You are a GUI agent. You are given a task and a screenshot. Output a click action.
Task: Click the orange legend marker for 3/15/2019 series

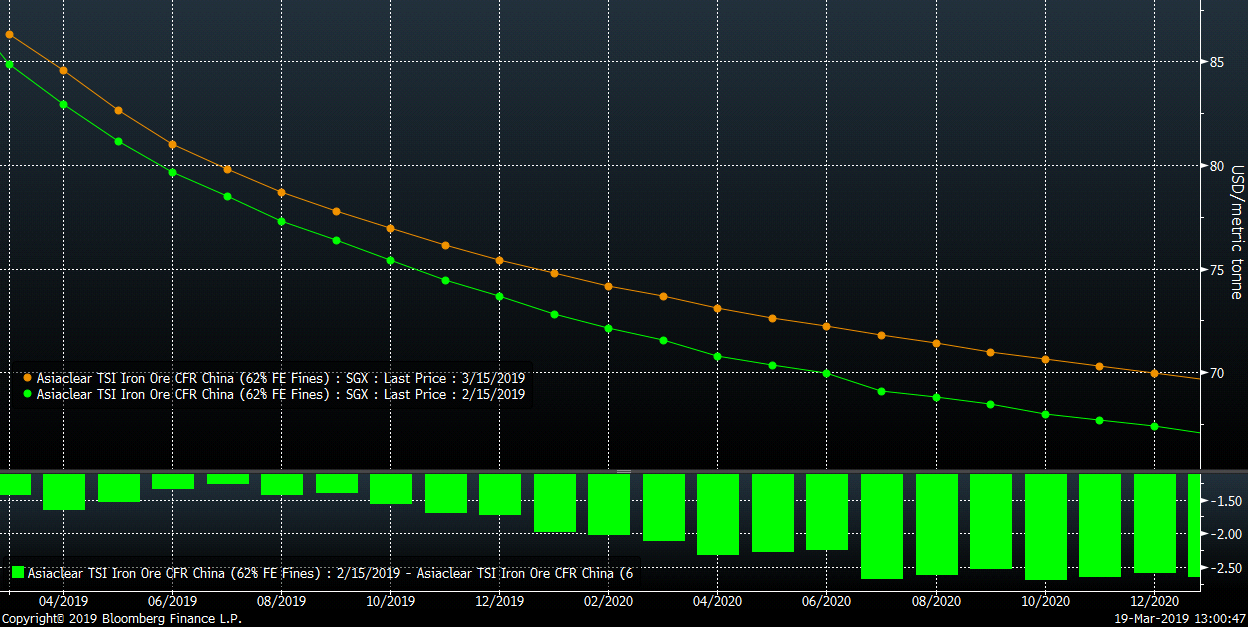pos(27,379)
